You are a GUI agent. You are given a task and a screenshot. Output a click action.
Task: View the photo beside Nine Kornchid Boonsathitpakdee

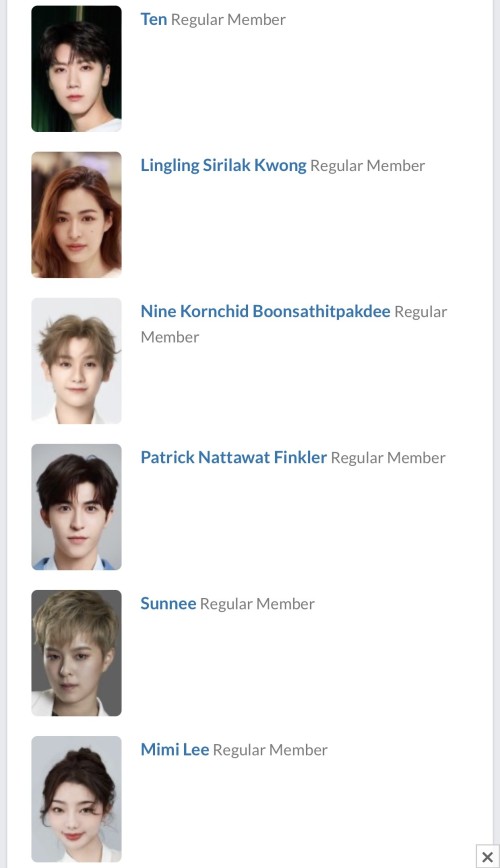pyautogui.click(x=76, y=361)
